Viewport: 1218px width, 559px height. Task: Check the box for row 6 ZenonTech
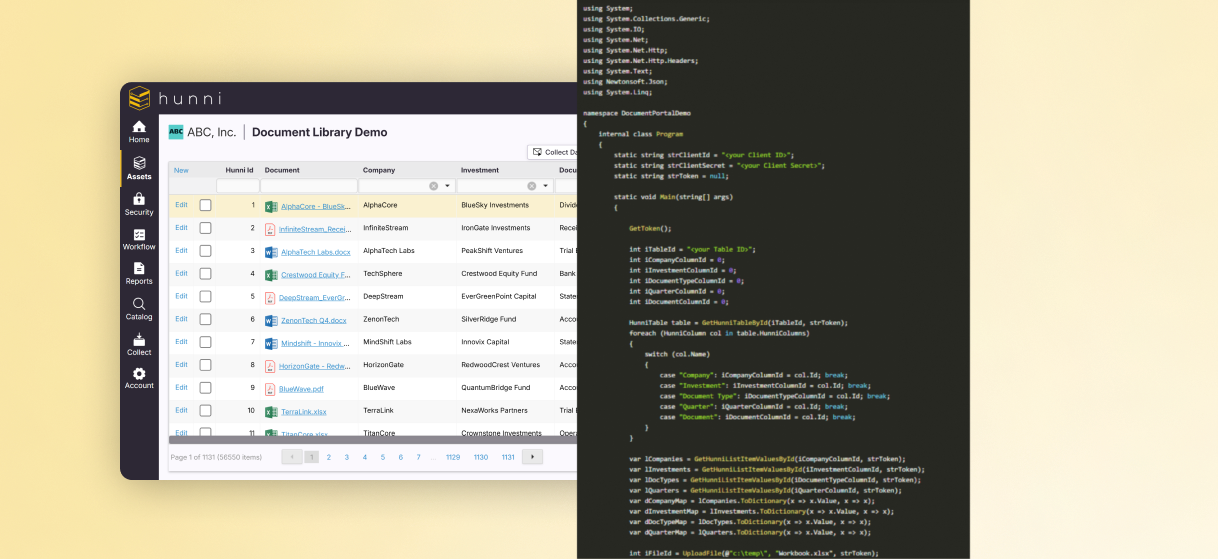205,320
